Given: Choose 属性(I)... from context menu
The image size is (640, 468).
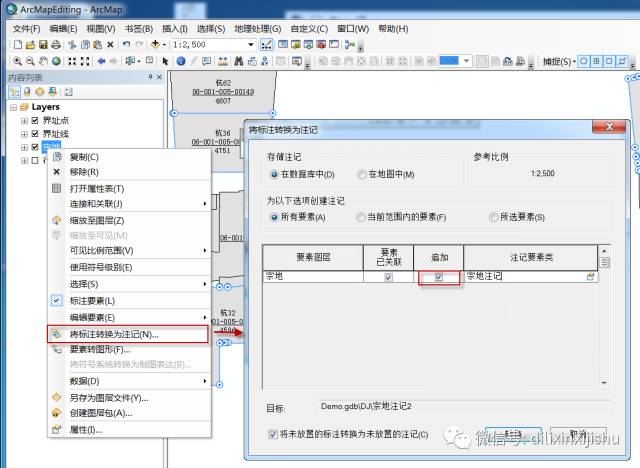Looking at the screenshot, I should pos(129,430).
